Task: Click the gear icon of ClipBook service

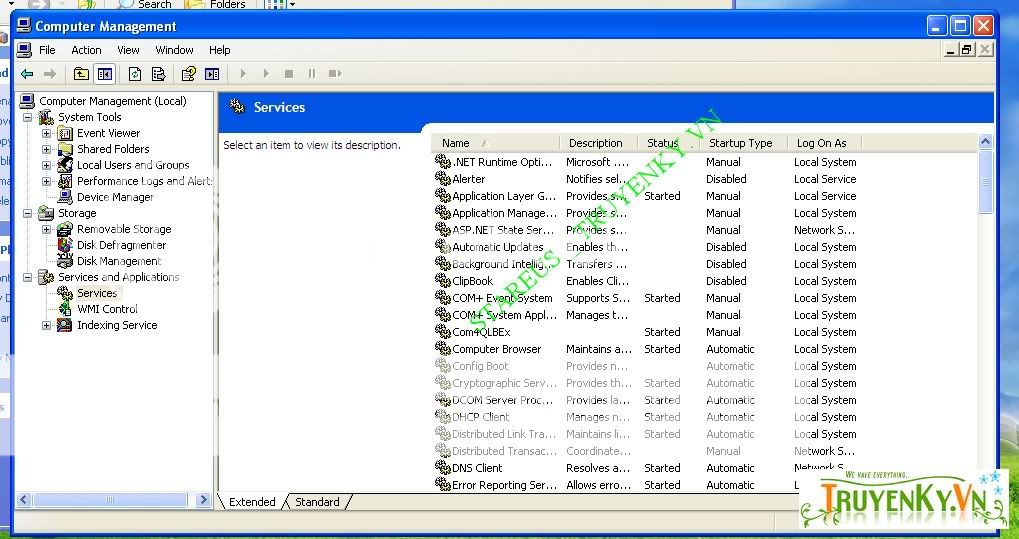Action: [x=443, y=280]
